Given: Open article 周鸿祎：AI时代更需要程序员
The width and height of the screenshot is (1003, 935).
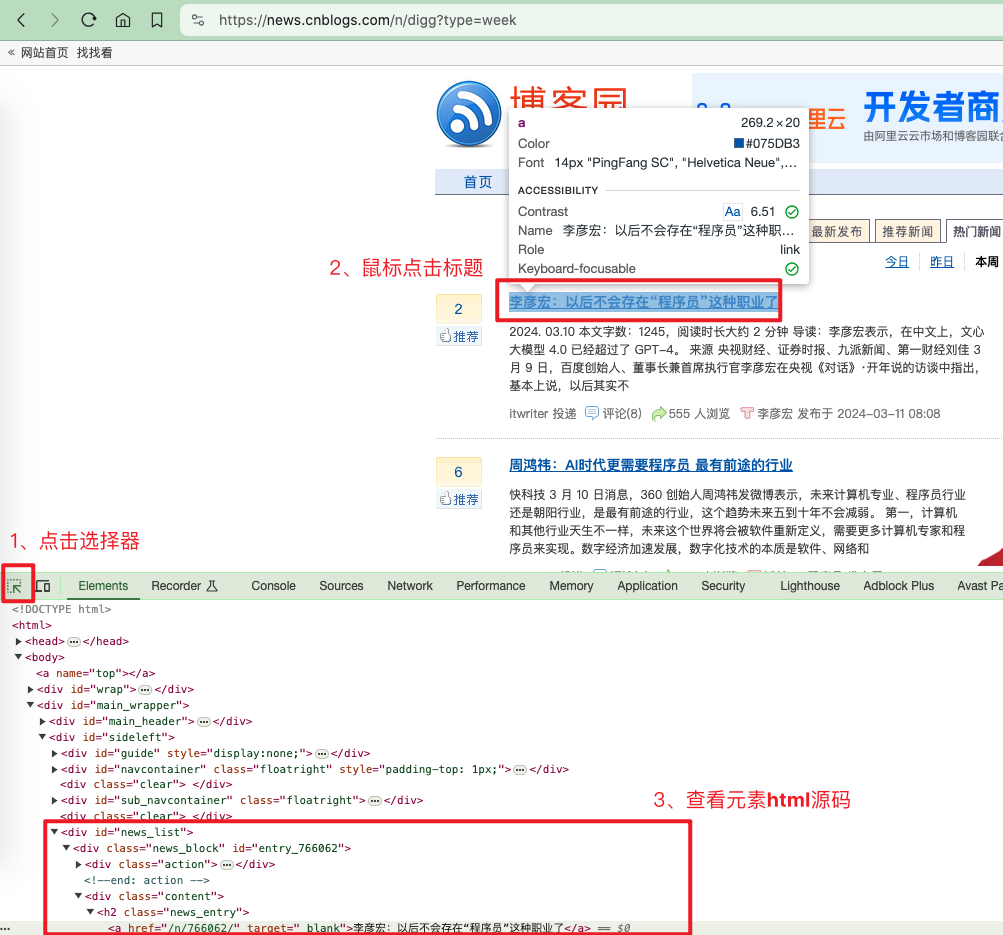Looking at the screenshot, I should point(651,466).
